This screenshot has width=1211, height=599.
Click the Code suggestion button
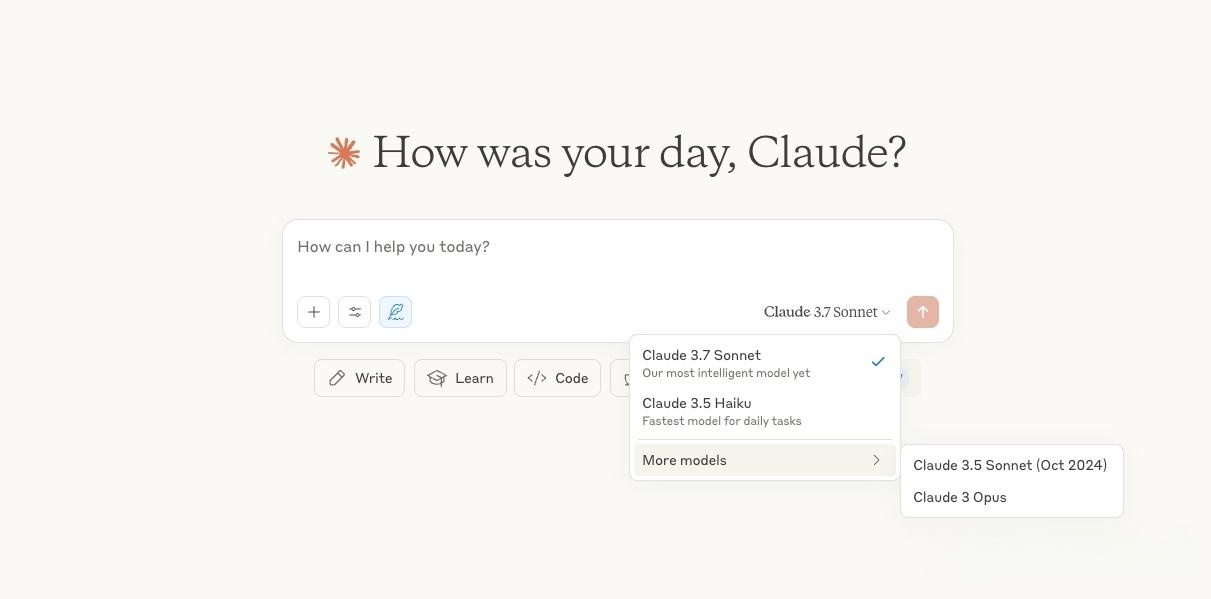pyautogui.click(x=558, y=378)
